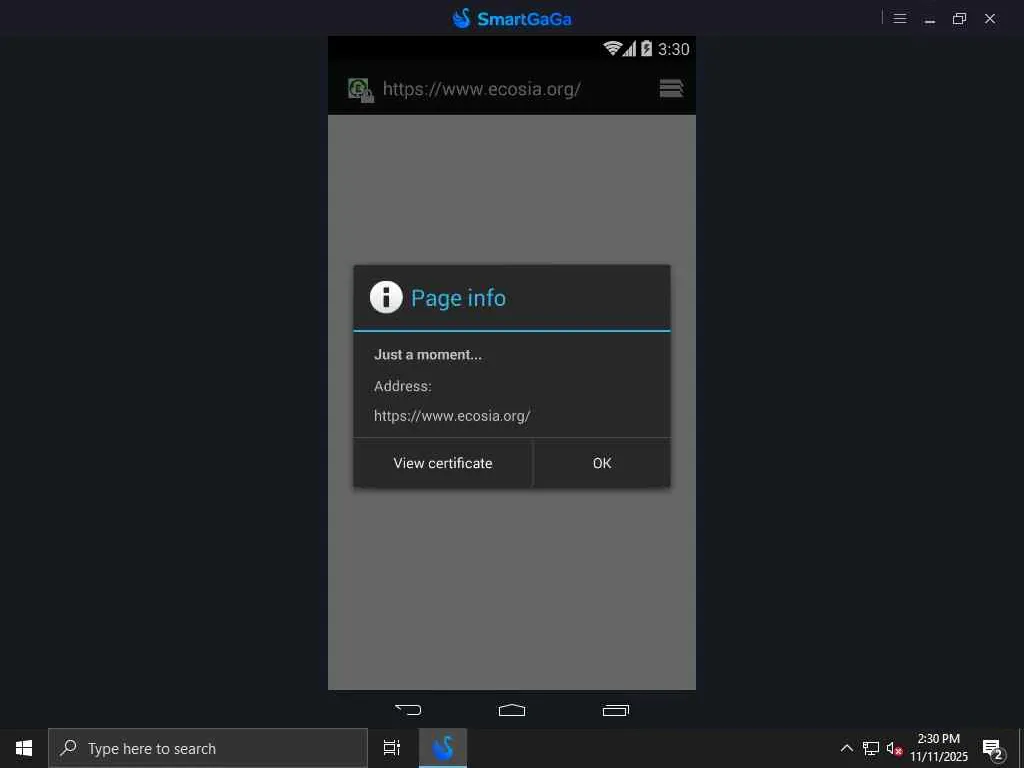This screenshot has width=1024, height=768.
Task: Select the ecosia.org address bar field
Action: [481, 89]
